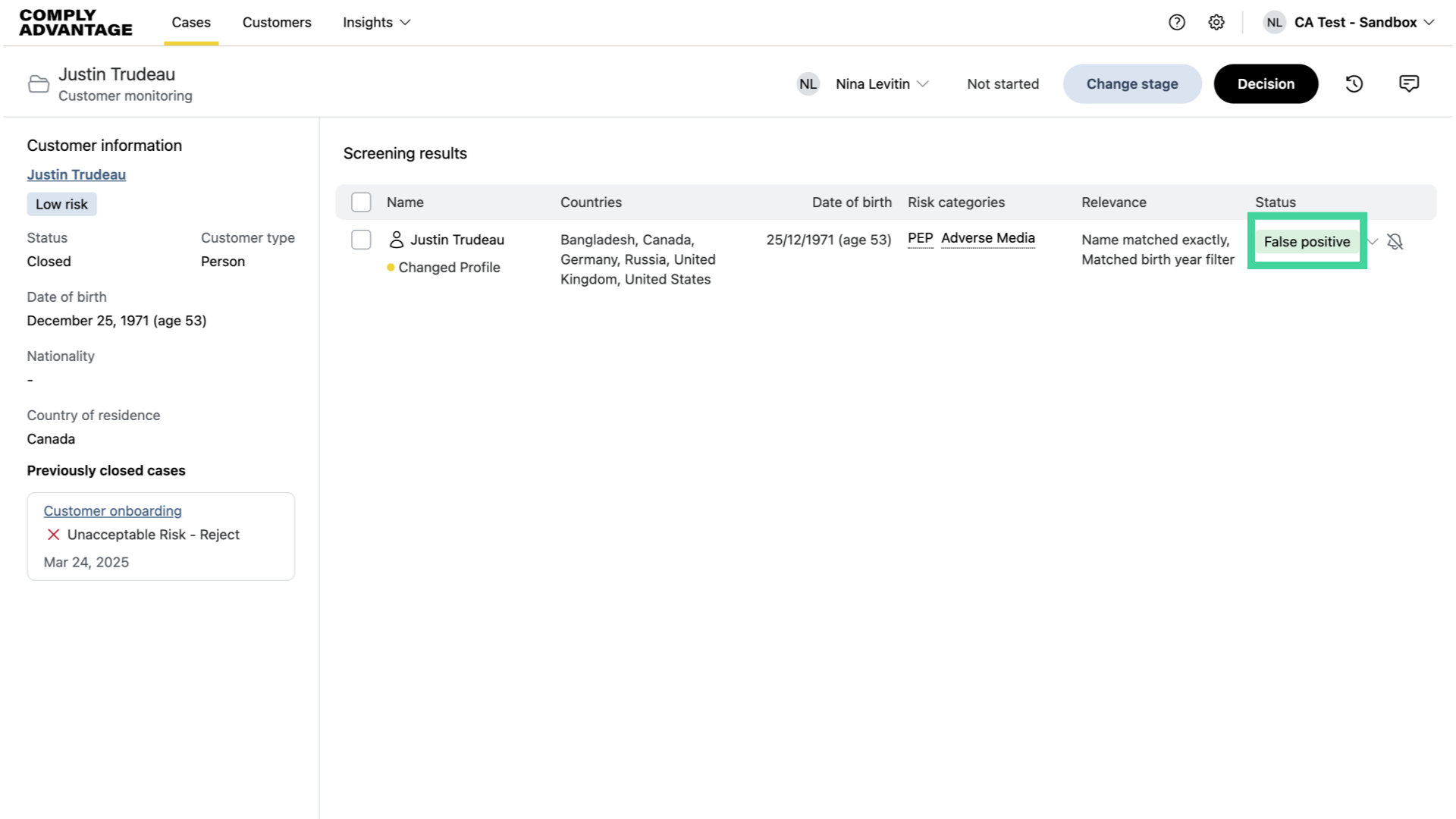Open the help question mark icon
Screen dimensions: 1456x819
pyautogui.click(x=1176, y=22)
